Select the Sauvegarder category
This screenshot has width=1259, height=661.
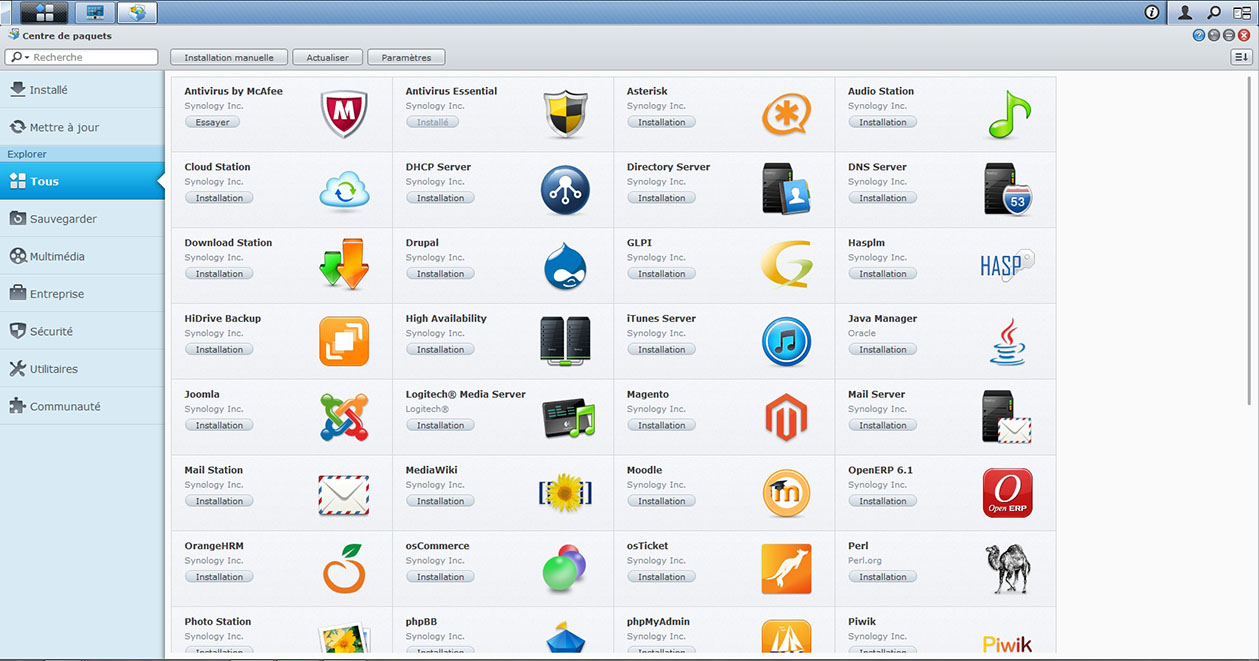[82, 218]
